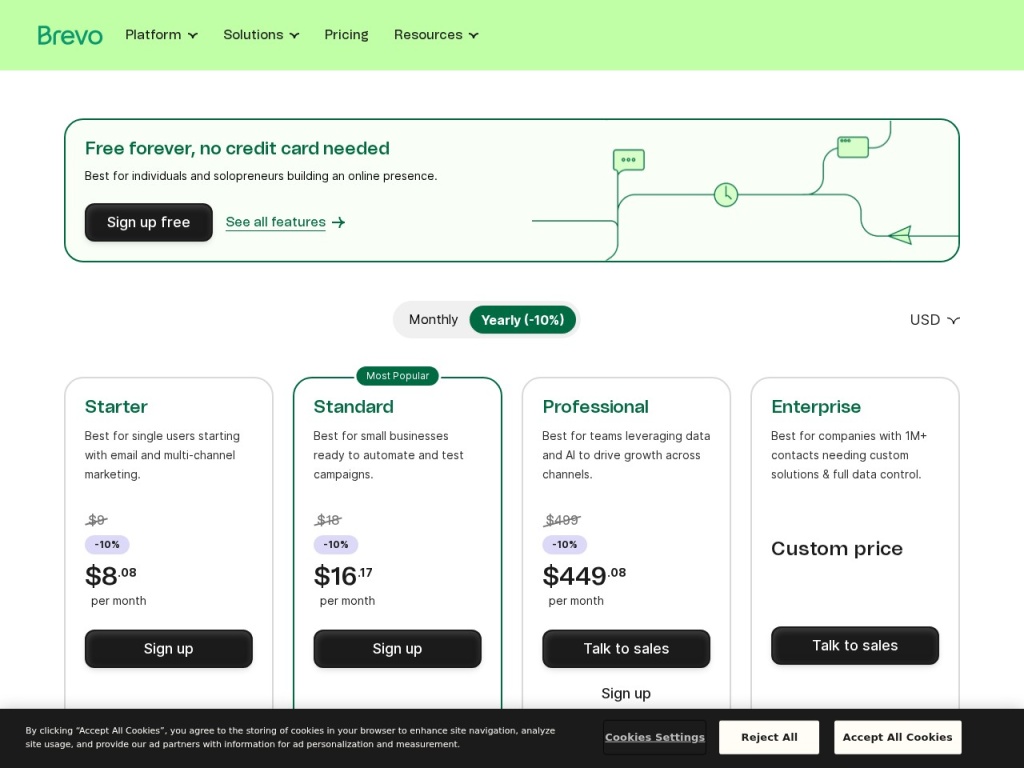The height and width of the screenshot is (768, 1024).
Task: Go to the Pricing page
Action: 346,35
